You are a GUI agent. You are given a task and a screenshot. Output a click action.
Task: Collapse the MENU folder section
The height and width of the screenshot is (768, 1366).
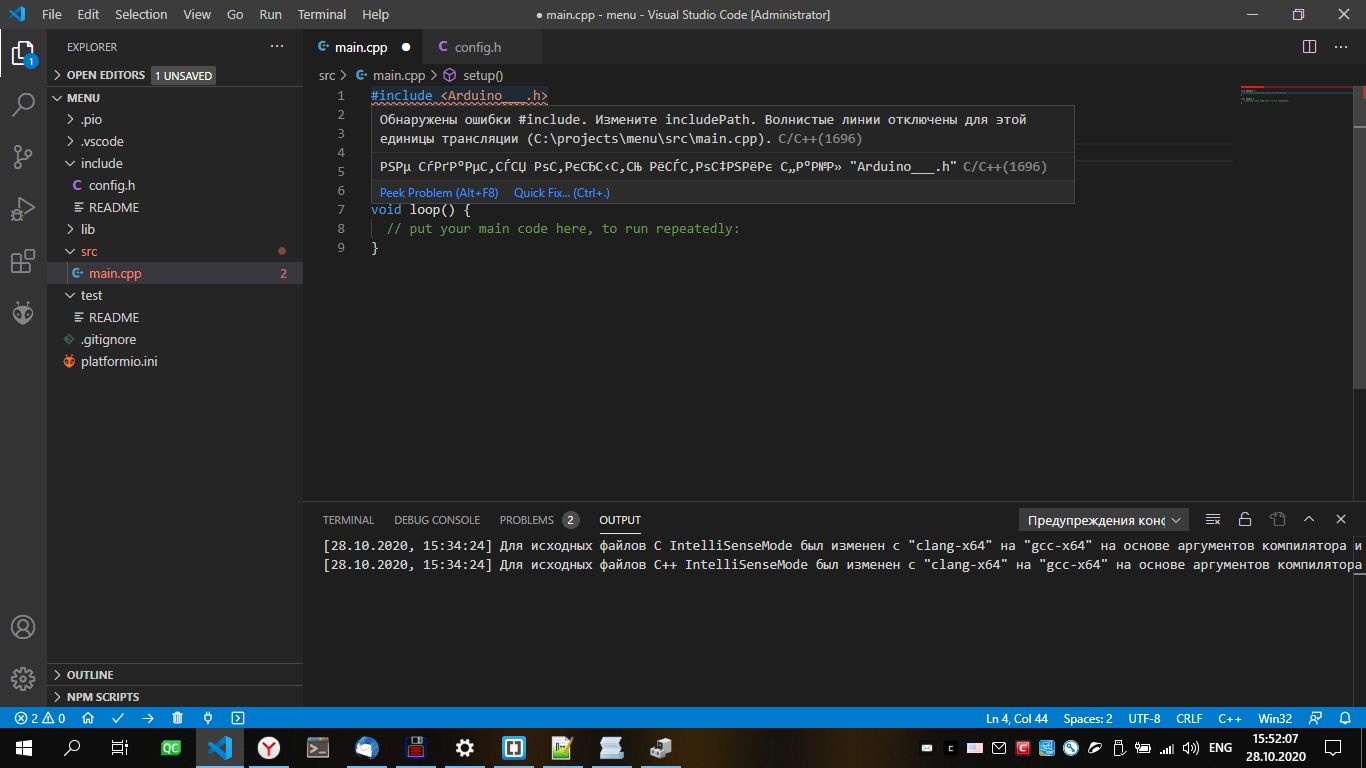(175, 97)
